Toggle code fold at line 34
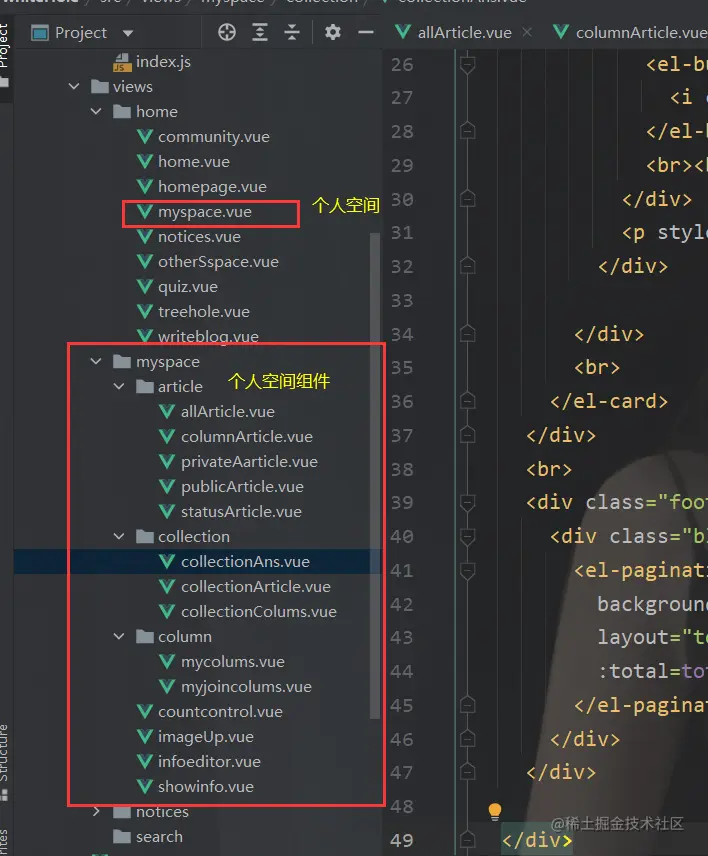The width and height of the screenshot is (708, 856). (x=467, y=334)
